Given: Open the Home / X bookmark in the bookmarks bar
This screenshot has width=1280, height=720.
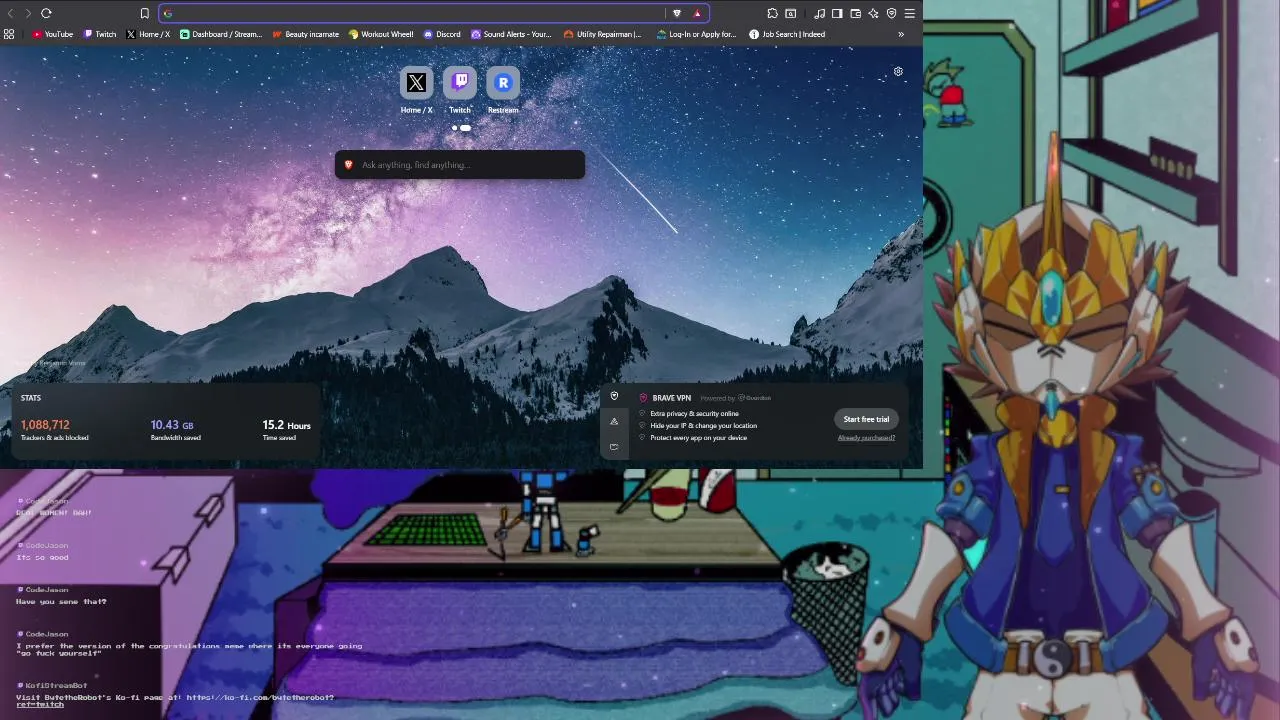Looking at the screenshot, I should (148, 34).
